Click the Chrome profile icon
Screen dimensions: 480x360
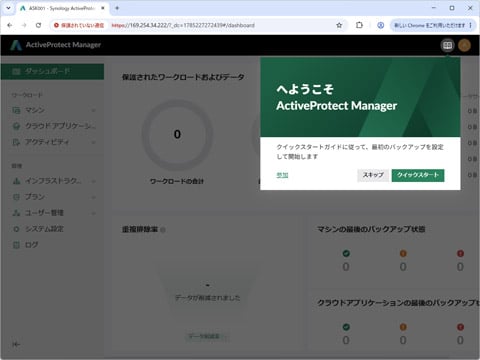pos(380,25)
